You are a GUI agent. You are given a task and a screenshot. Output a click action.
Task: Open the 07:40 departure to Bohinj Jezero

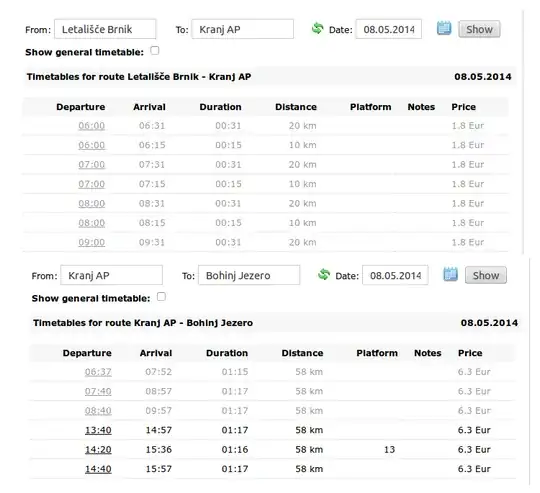click(x=98, y=391)
